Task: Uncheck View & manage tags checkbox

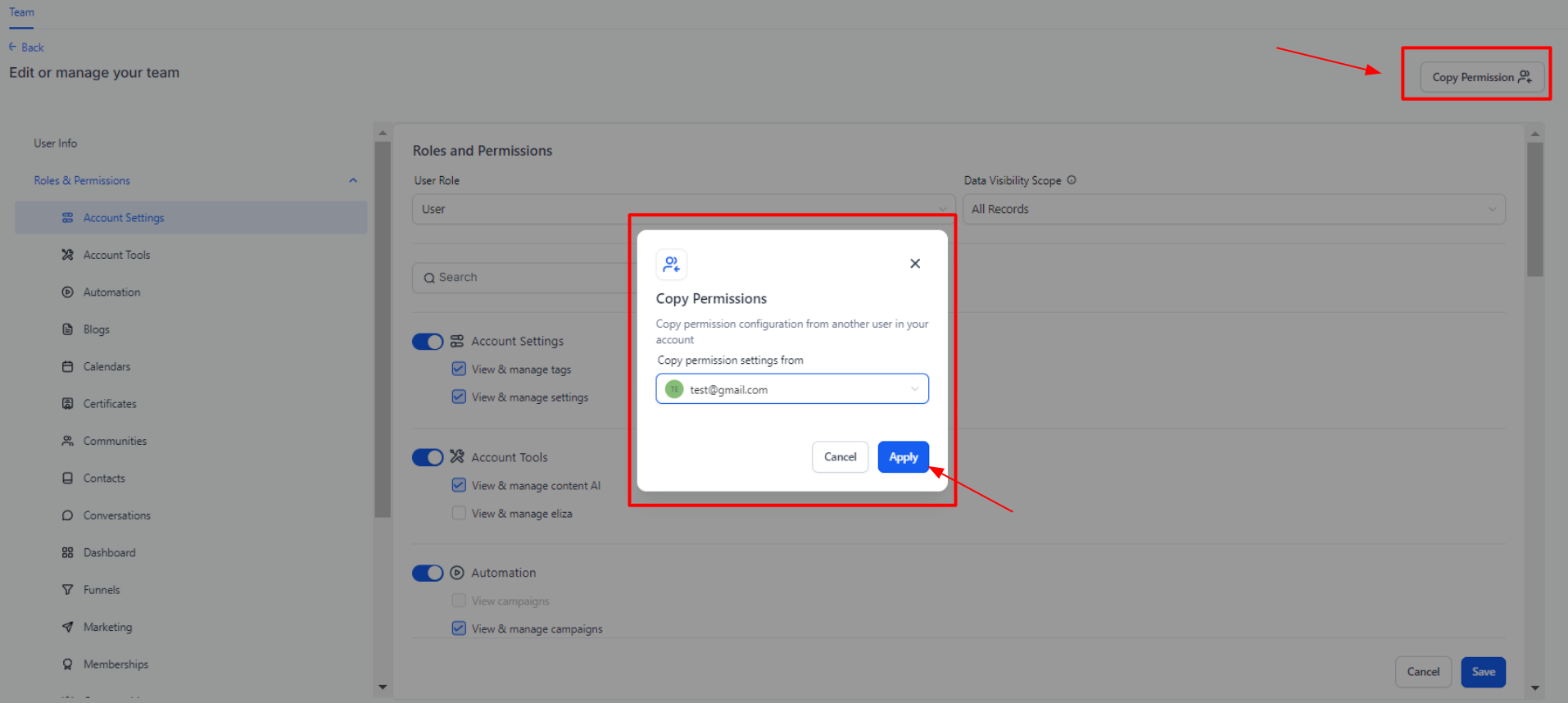Action: (459, 370)
